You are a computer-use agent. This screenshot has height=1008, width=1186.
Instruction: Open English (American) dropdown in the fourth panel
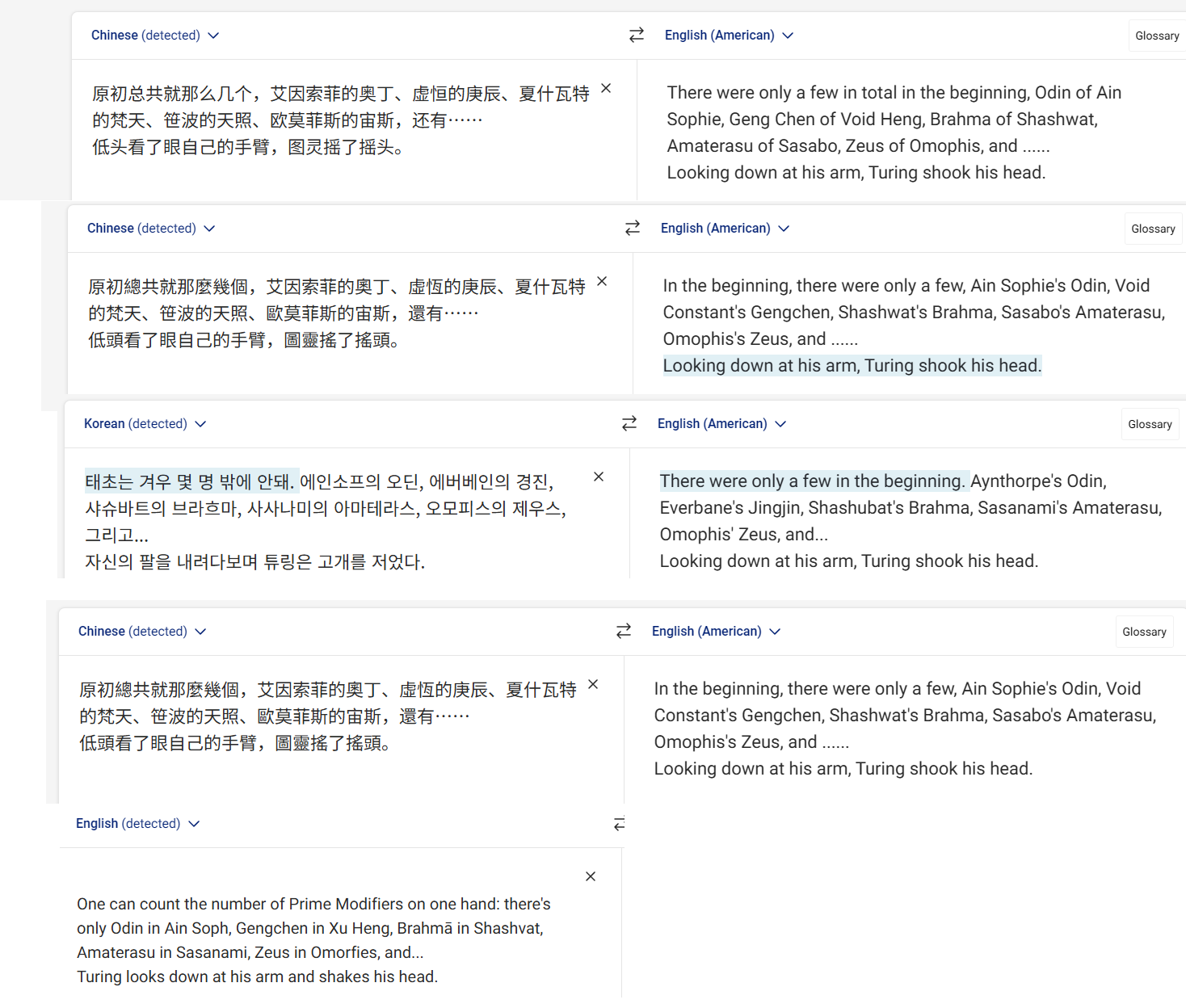716,632
